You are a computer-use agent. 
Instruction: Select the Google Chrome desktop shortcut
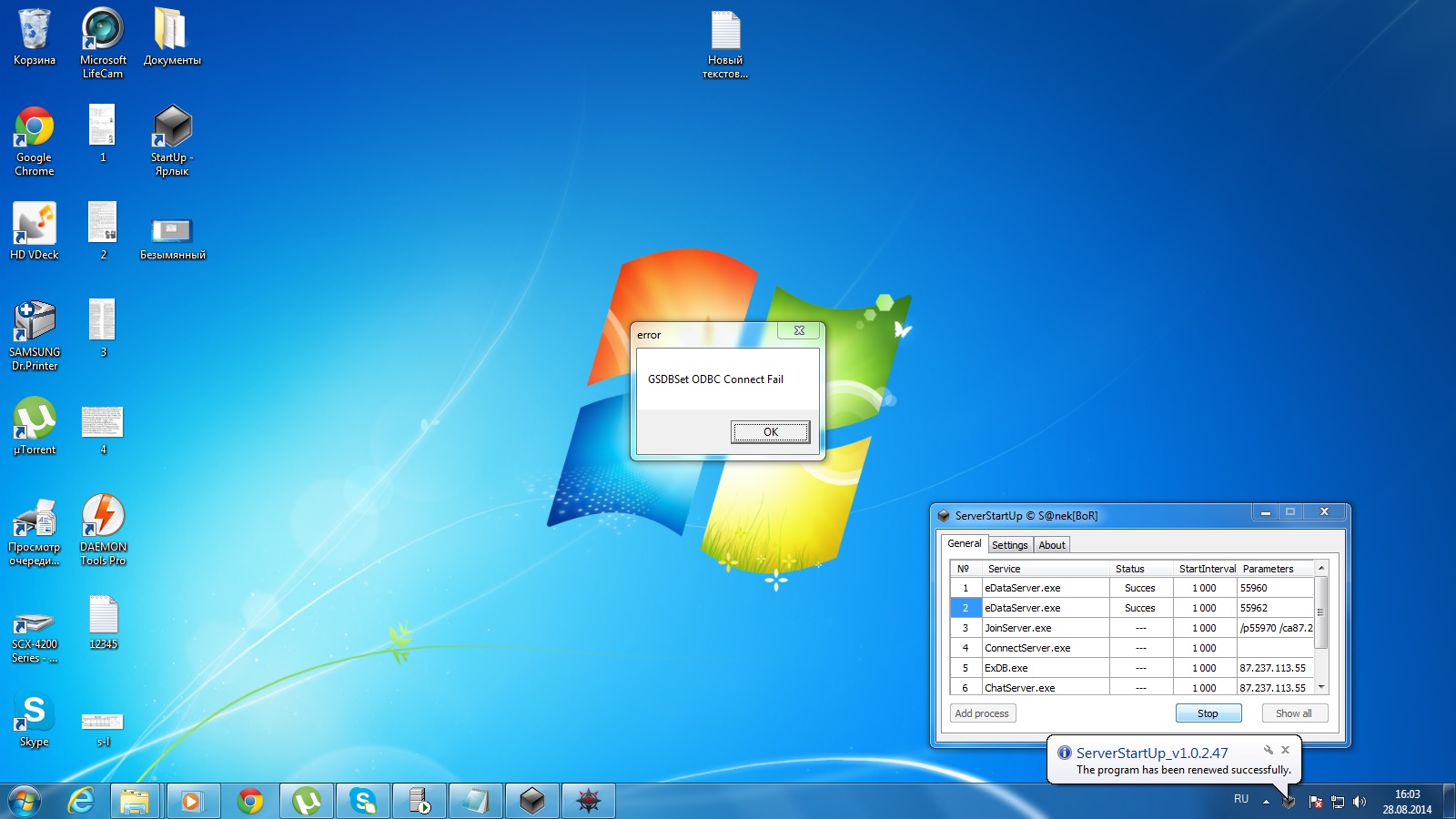pyautogui.click(x=35, y=141)
